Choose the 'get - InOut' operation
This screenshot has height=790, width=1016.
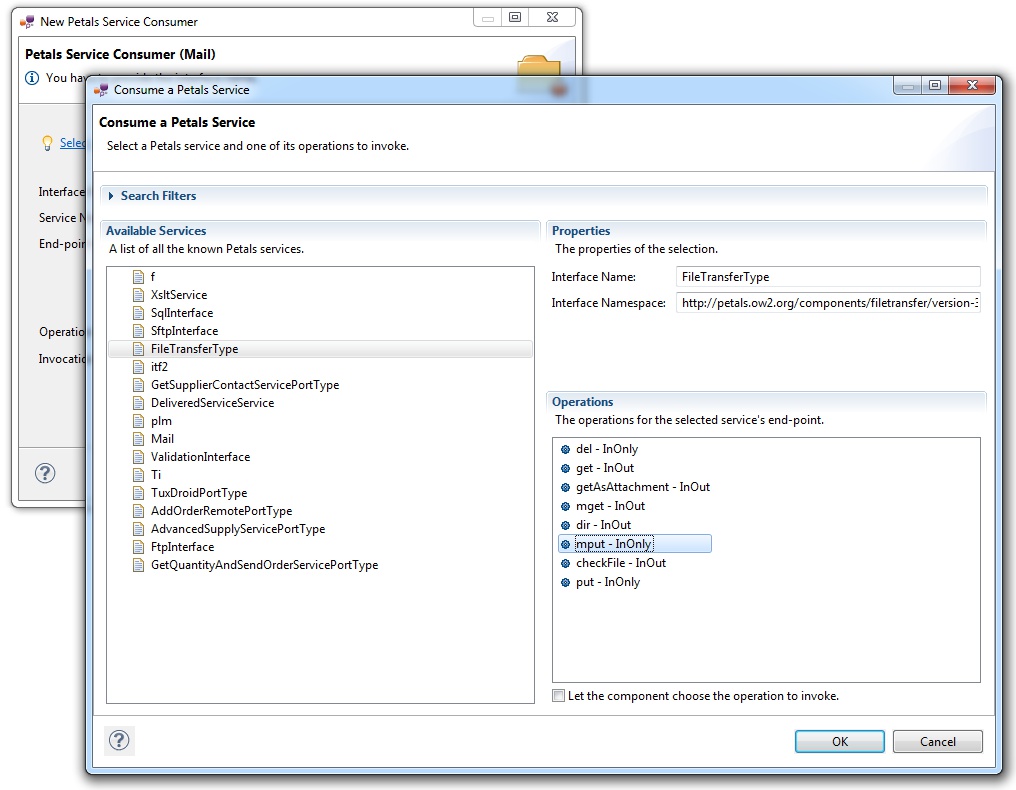pos(604,468)
